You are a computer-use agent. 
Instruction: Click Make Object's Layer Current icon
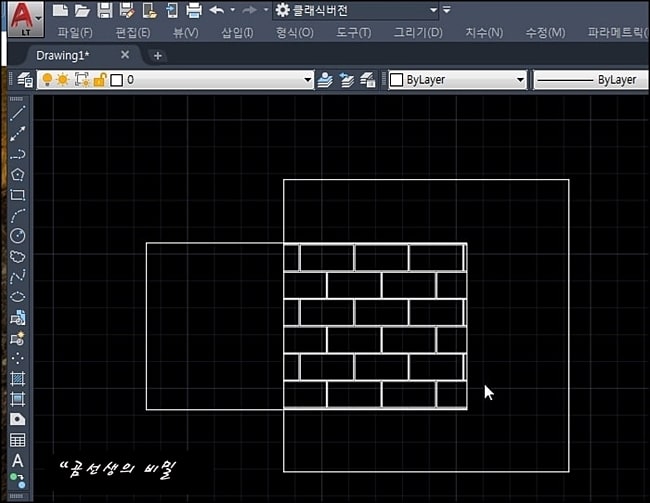[325, 80]
